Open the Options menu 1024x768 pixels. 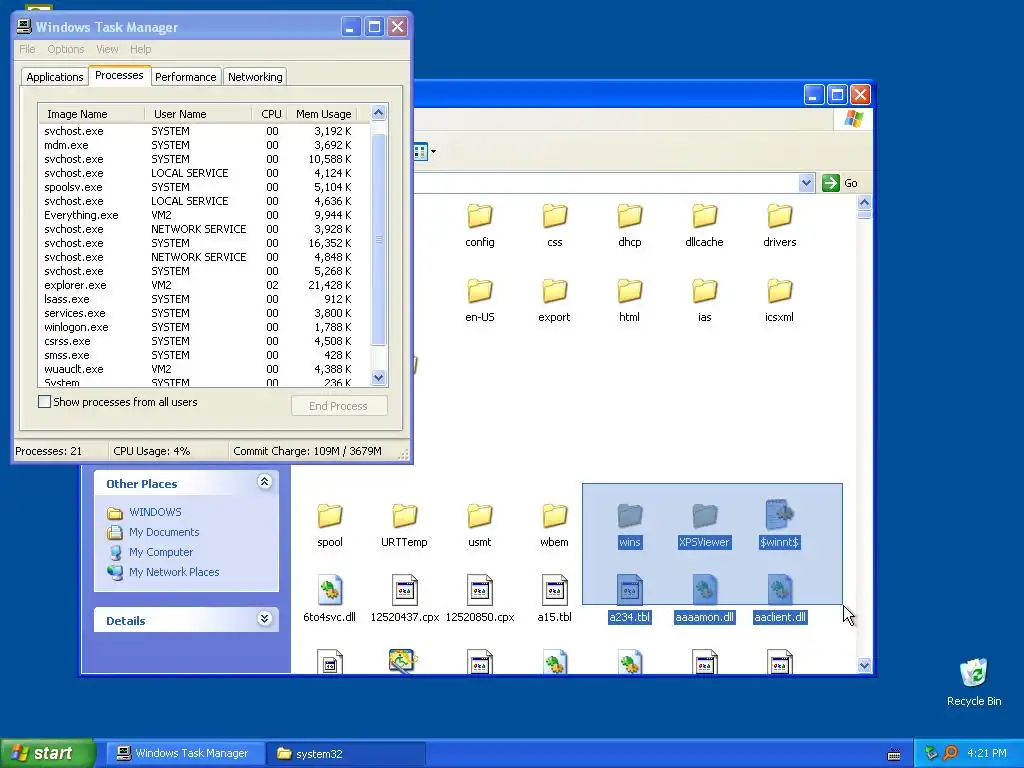(66, 49)
